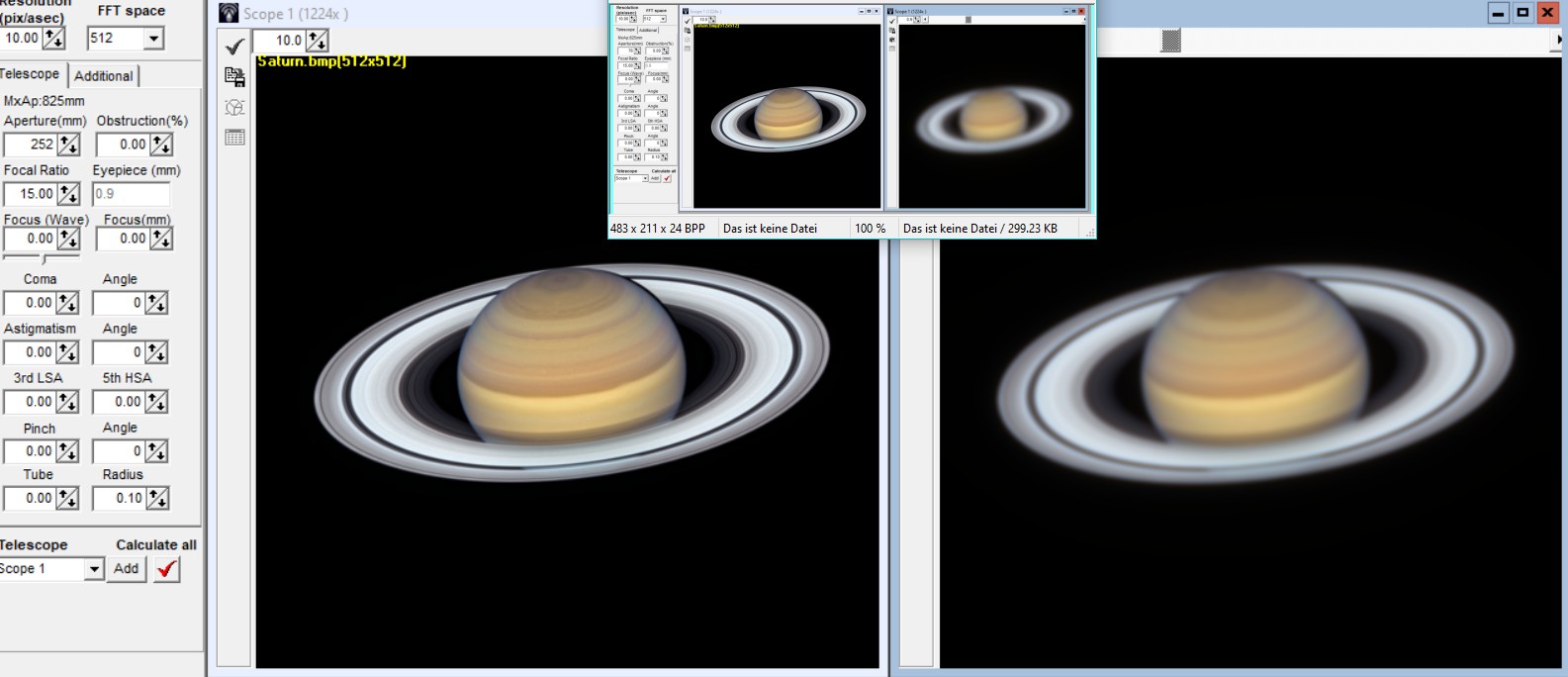This screenshot has width=1568, height=677.
Task: Click the Coma 0.00 input field
Action: coord(30,303)
